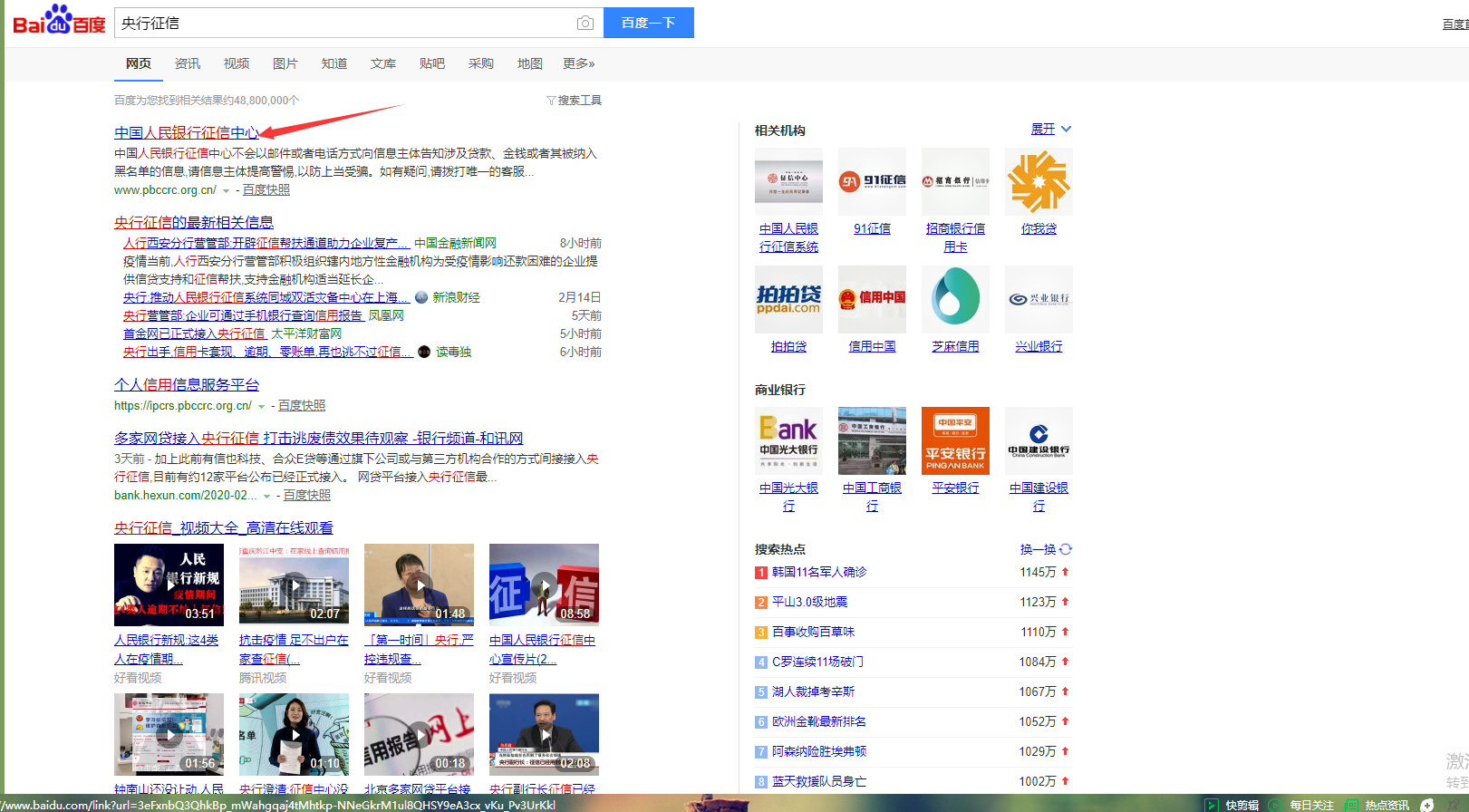Open camera image search in search box

coord(585,23)
